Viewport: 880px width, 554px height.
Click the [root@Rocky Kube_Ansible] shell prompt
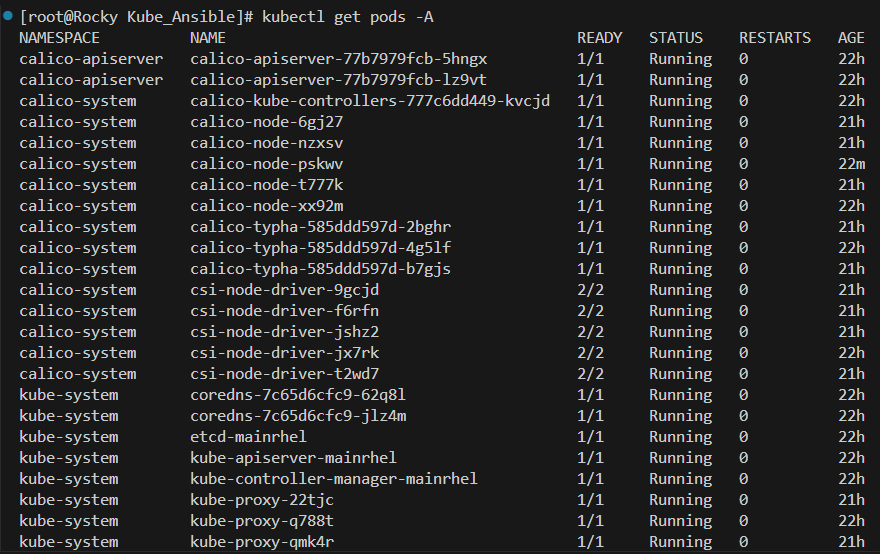(x=138, y=17)
